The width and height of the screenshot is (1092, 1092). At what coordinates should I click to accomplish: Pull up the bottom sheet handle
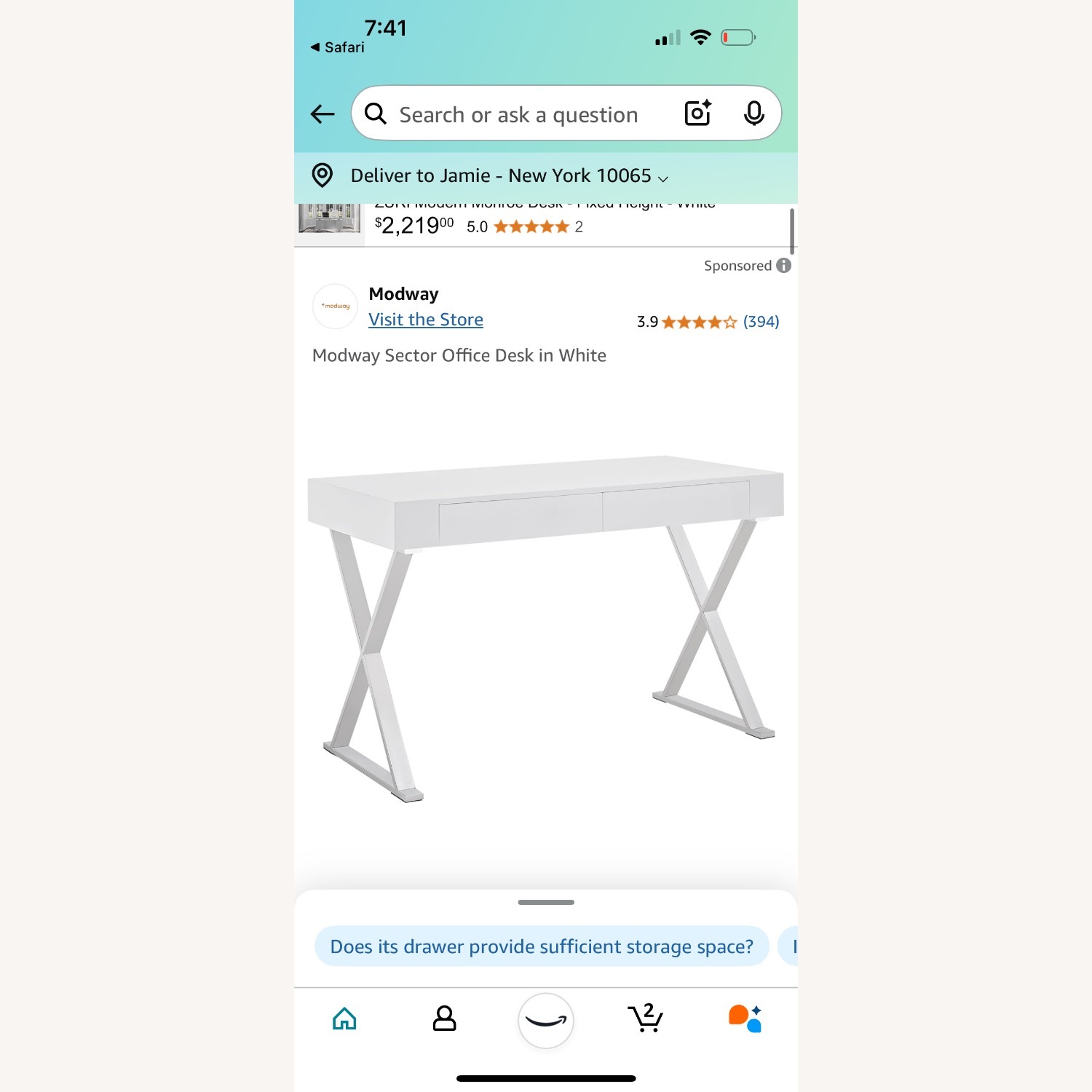pyautogui.click(x=546, y=902)
